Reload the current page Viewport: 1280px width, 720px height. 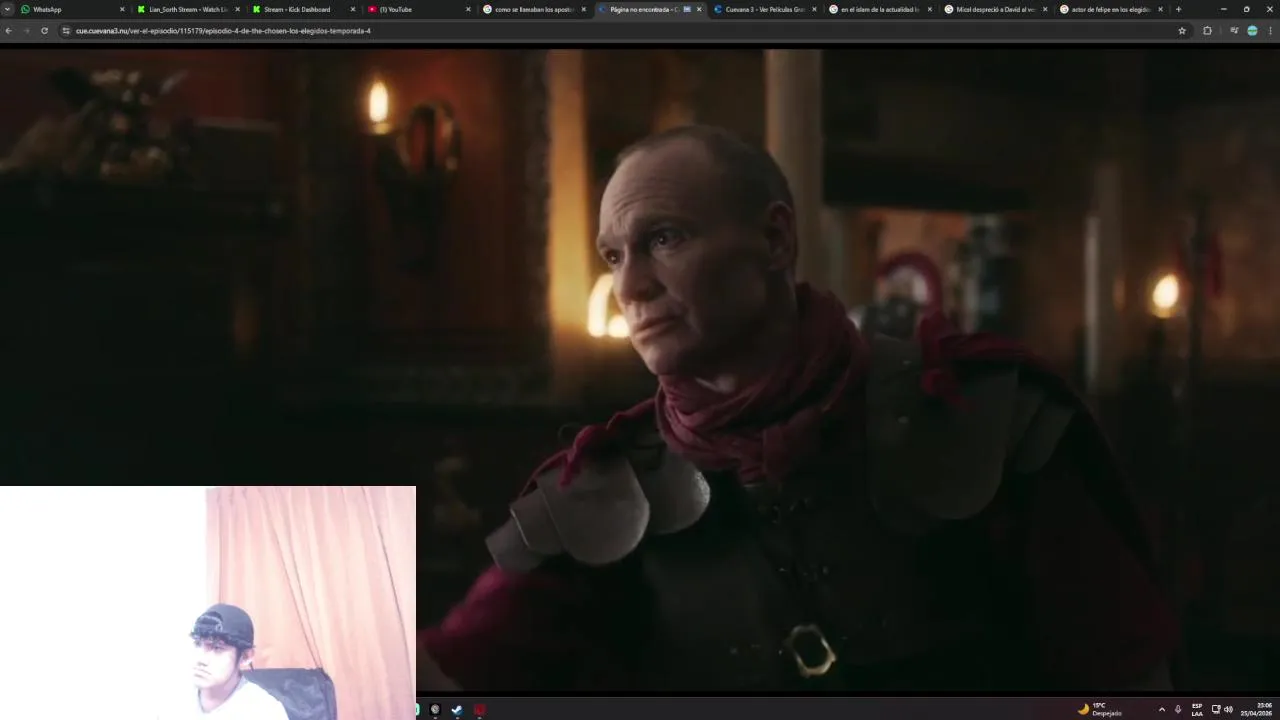[x=44, y=31]
